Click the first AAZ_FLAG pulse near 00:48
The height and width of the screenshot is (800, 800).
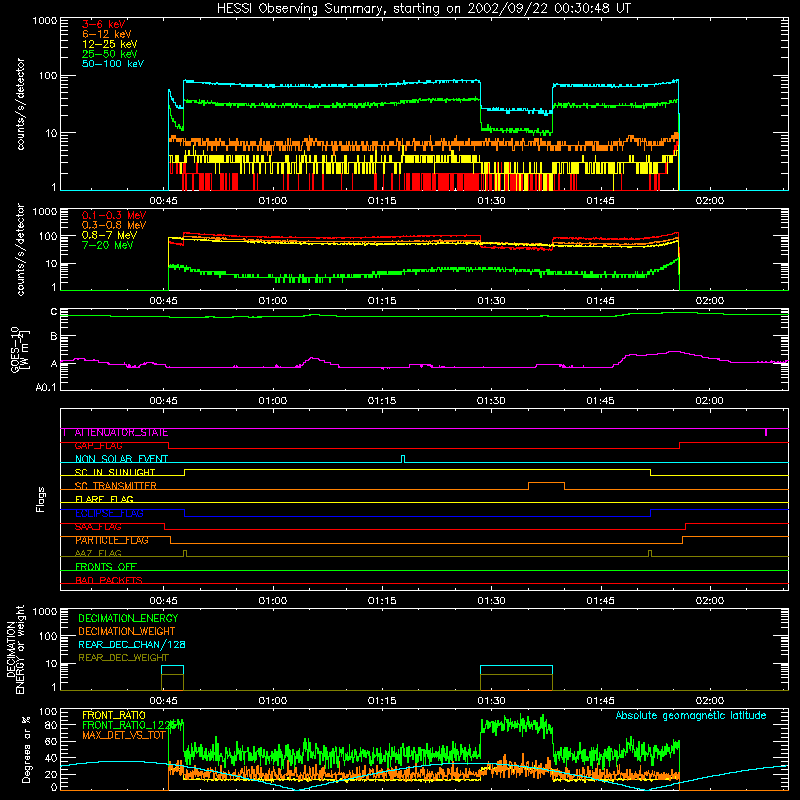click(x=185, y=553)
